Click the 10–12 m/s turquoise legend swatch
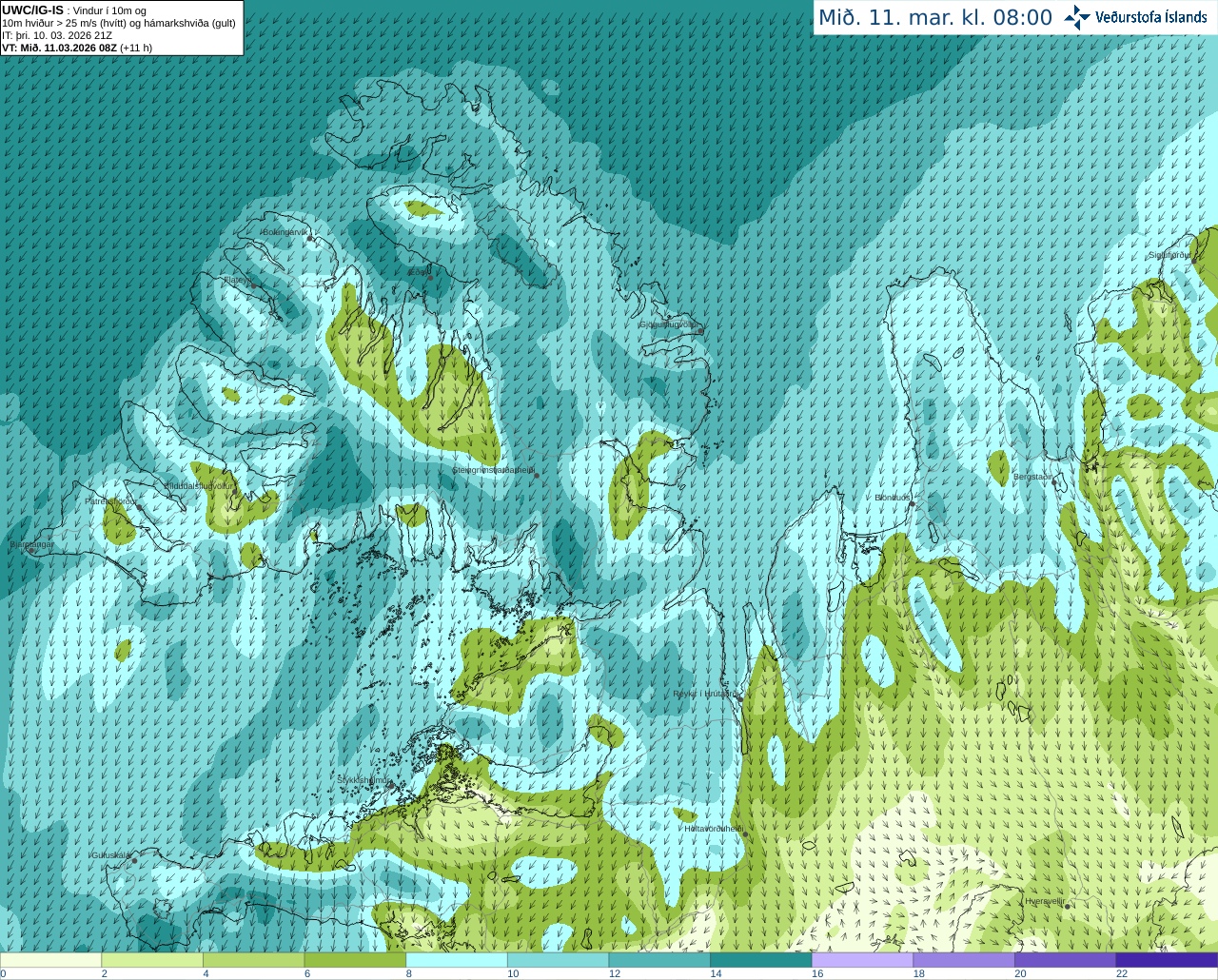Image resolution: width=1218 pixels, height=980 pixels. pos(558,960)
